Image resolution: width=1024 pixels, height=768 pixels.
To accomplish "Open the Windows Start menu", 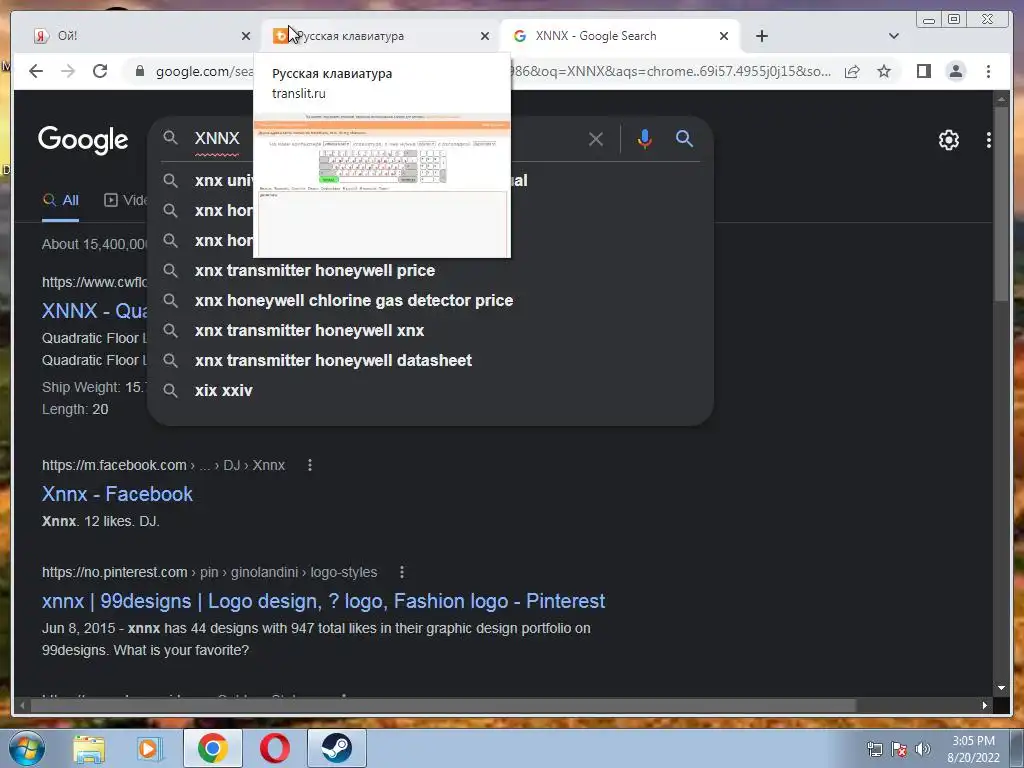I will pos(27,748).
